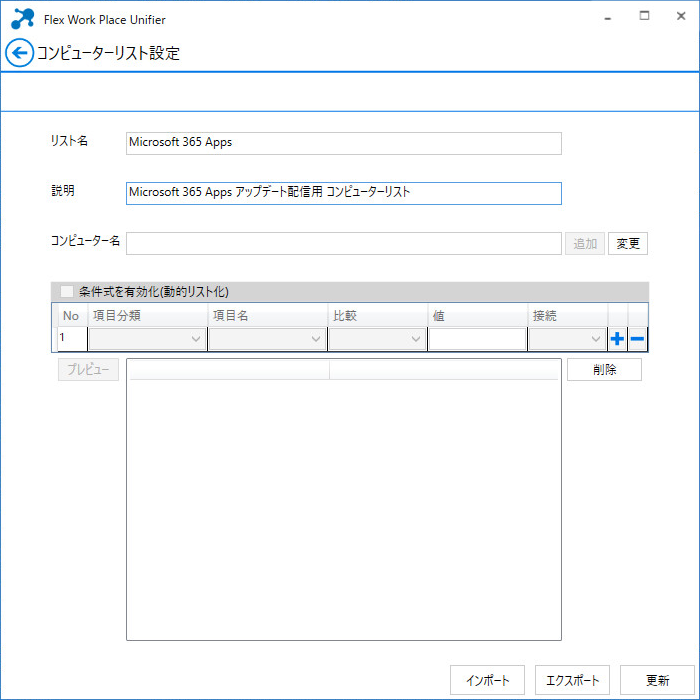
Task: Select the row number 1 cell
Action: point(72,339)
